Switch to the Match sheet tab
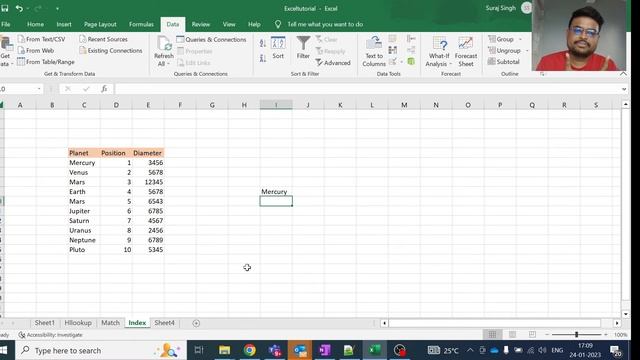Viewport: 640px width, 360px height. pos(110,323)
